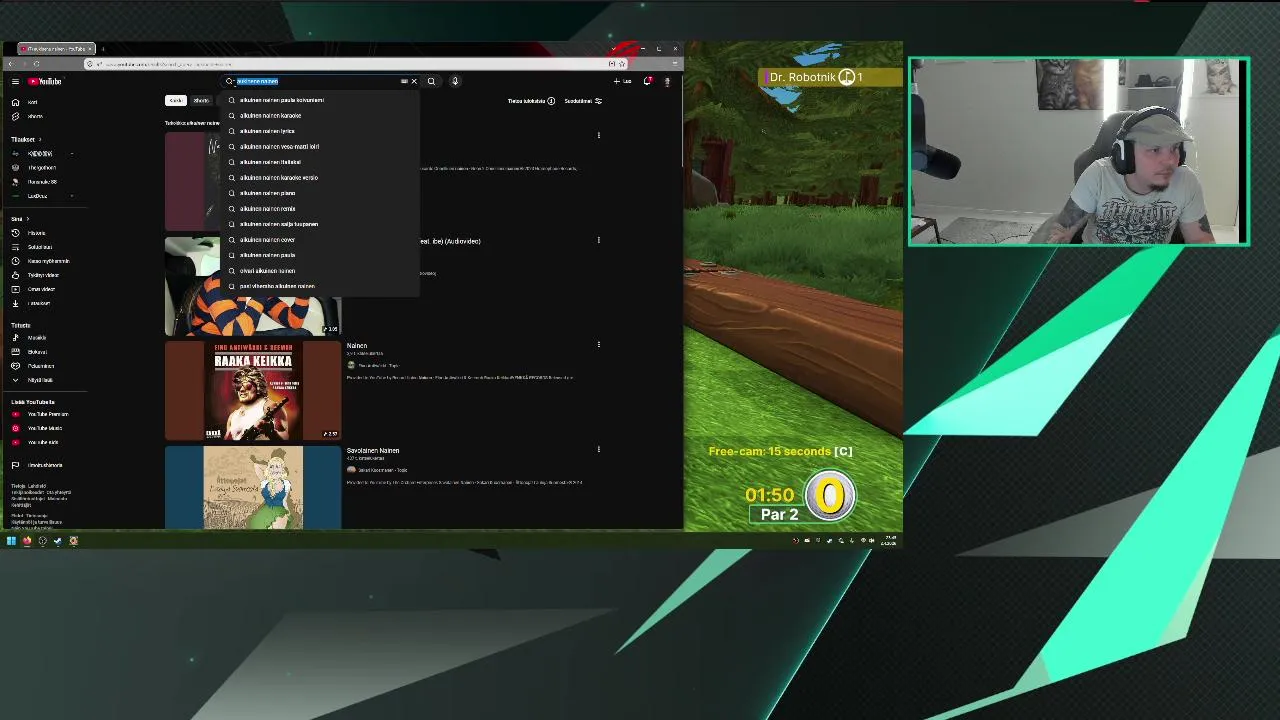This screenshot has height=720, width=1280.
Task: Open Firefox from the taskbar
Action: 27,541
